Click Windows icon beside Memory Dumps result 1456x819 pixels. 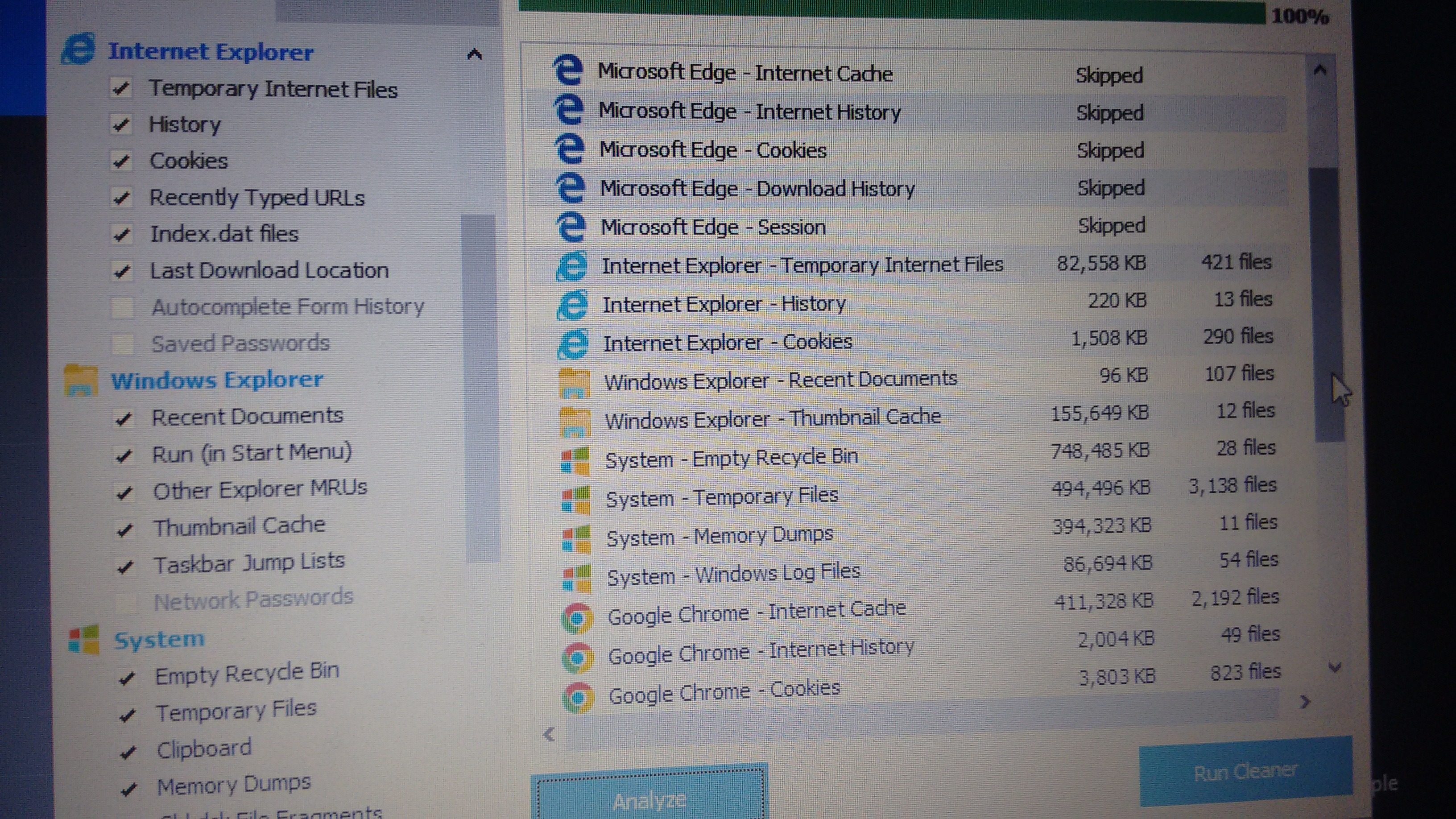pos(576,539)
